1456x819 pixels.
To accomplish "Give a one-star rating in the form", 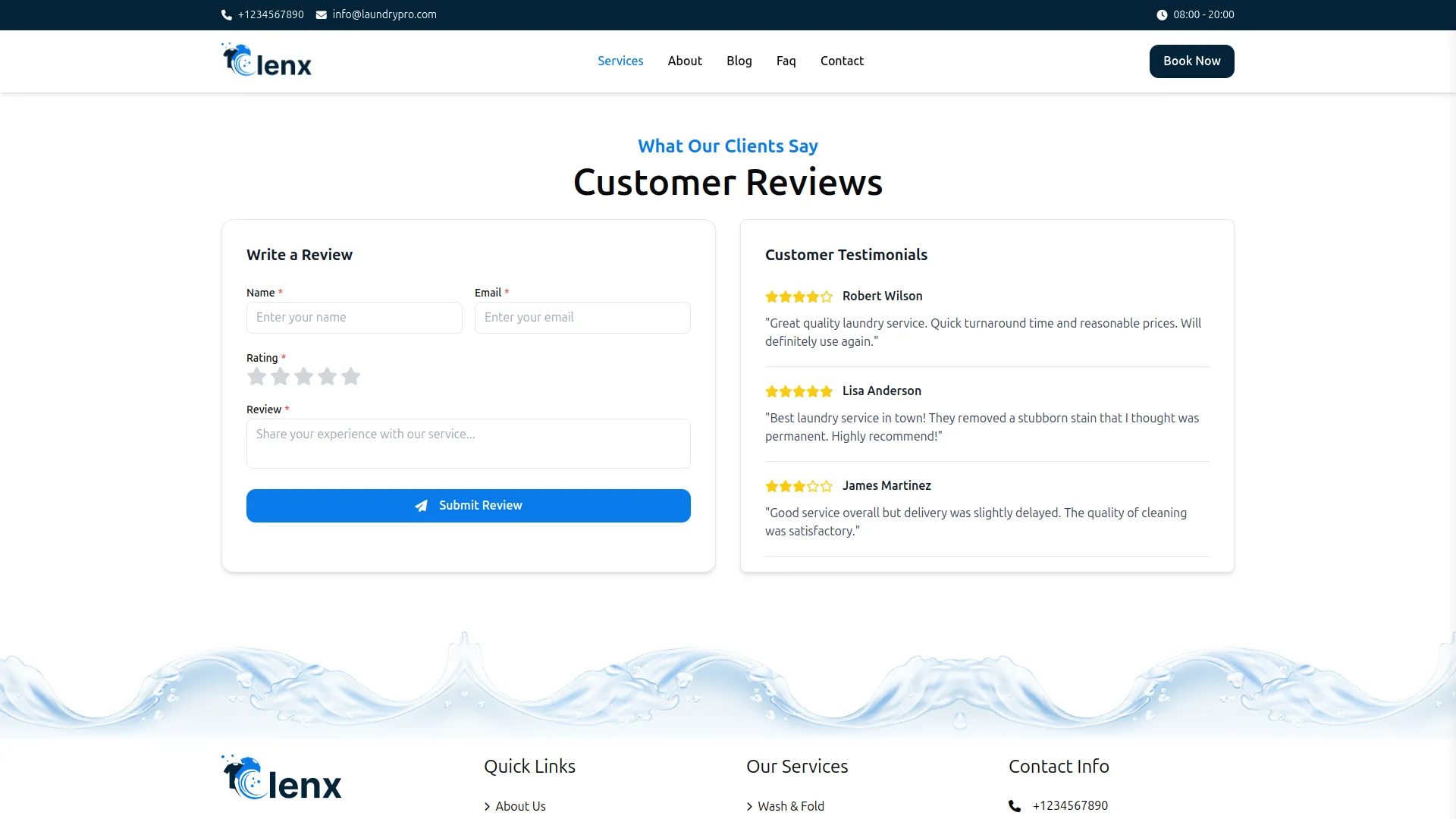I will coord(256,376).
